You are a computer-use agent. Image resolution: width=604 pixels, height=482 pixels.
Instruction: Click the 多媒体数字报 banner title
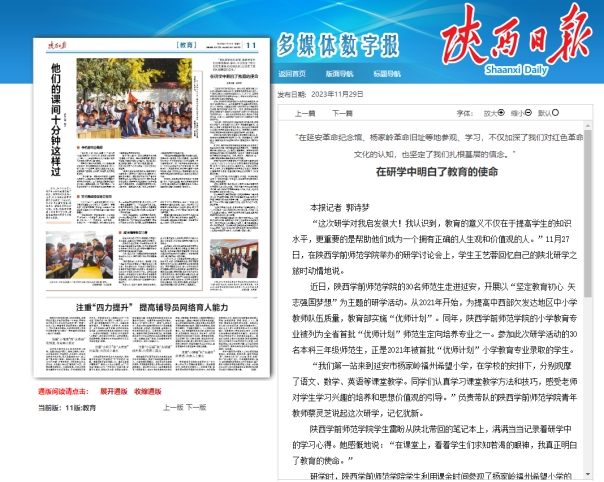338,45
